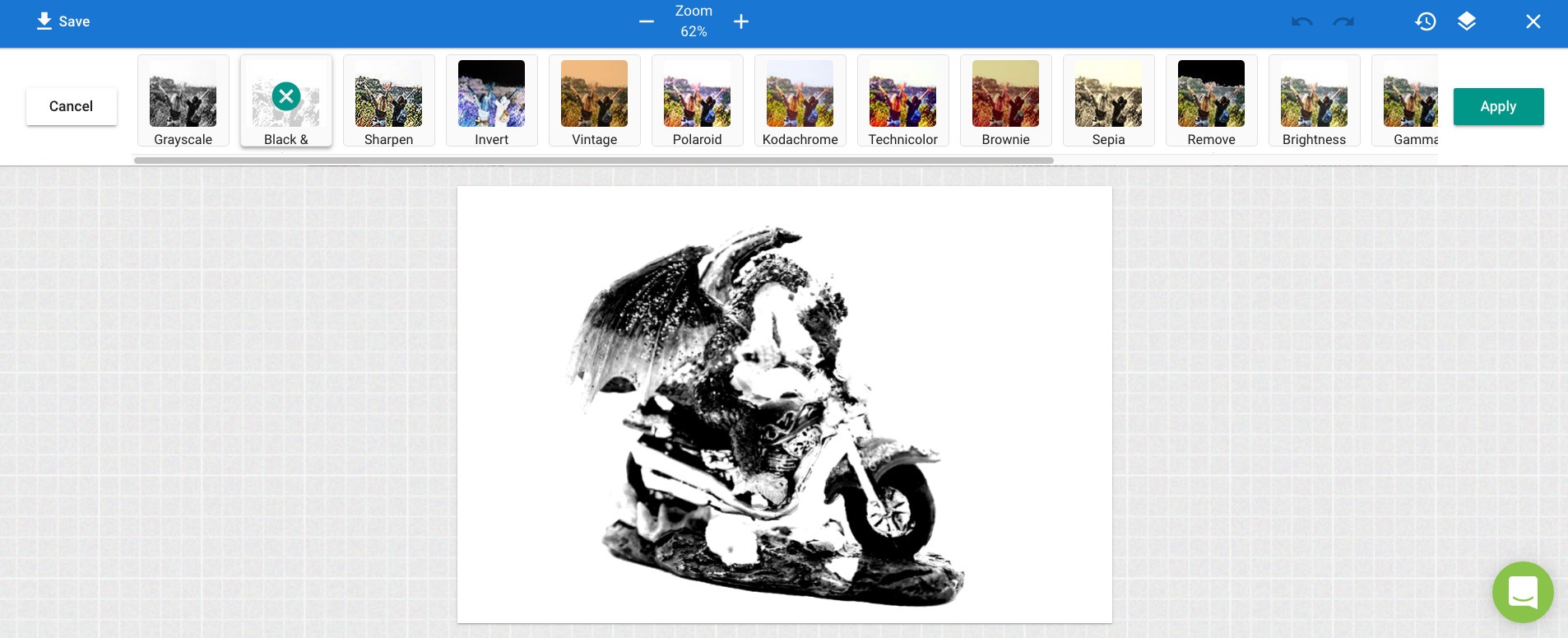Open the green chat support bubble

[x=1523, y=592]
